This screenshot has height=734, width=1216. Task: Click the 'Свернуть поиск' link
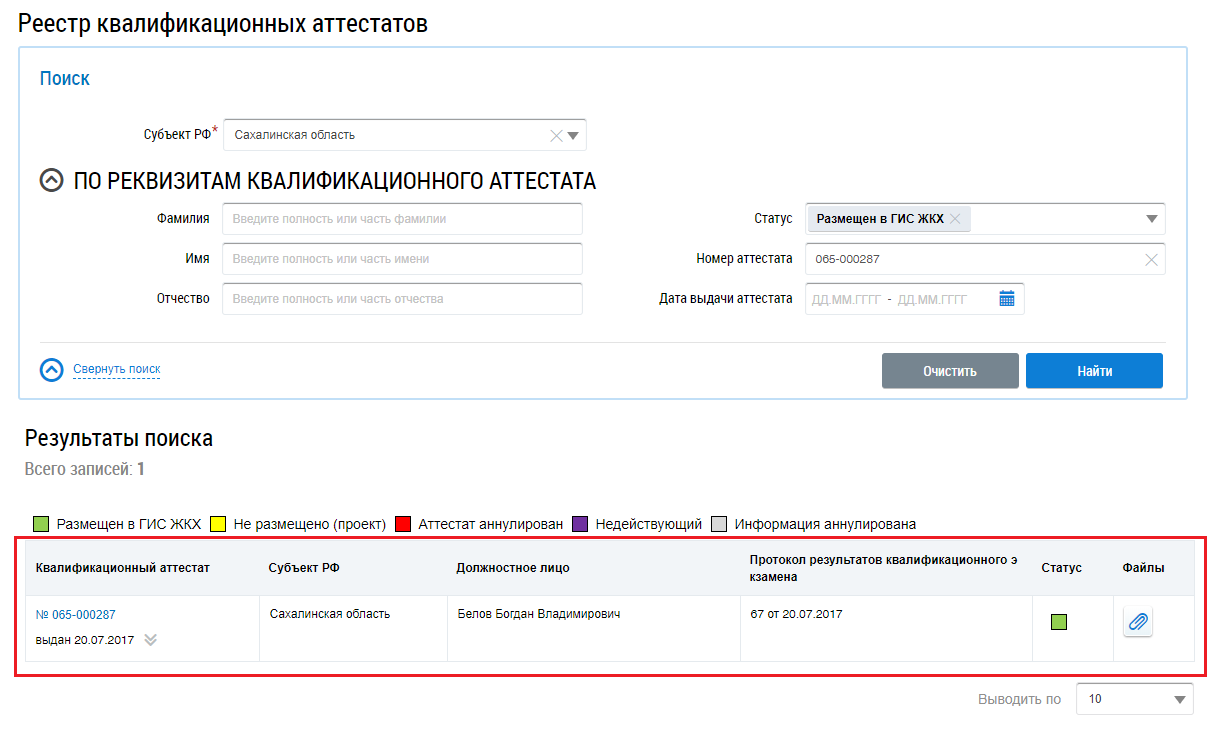point(116,370)
